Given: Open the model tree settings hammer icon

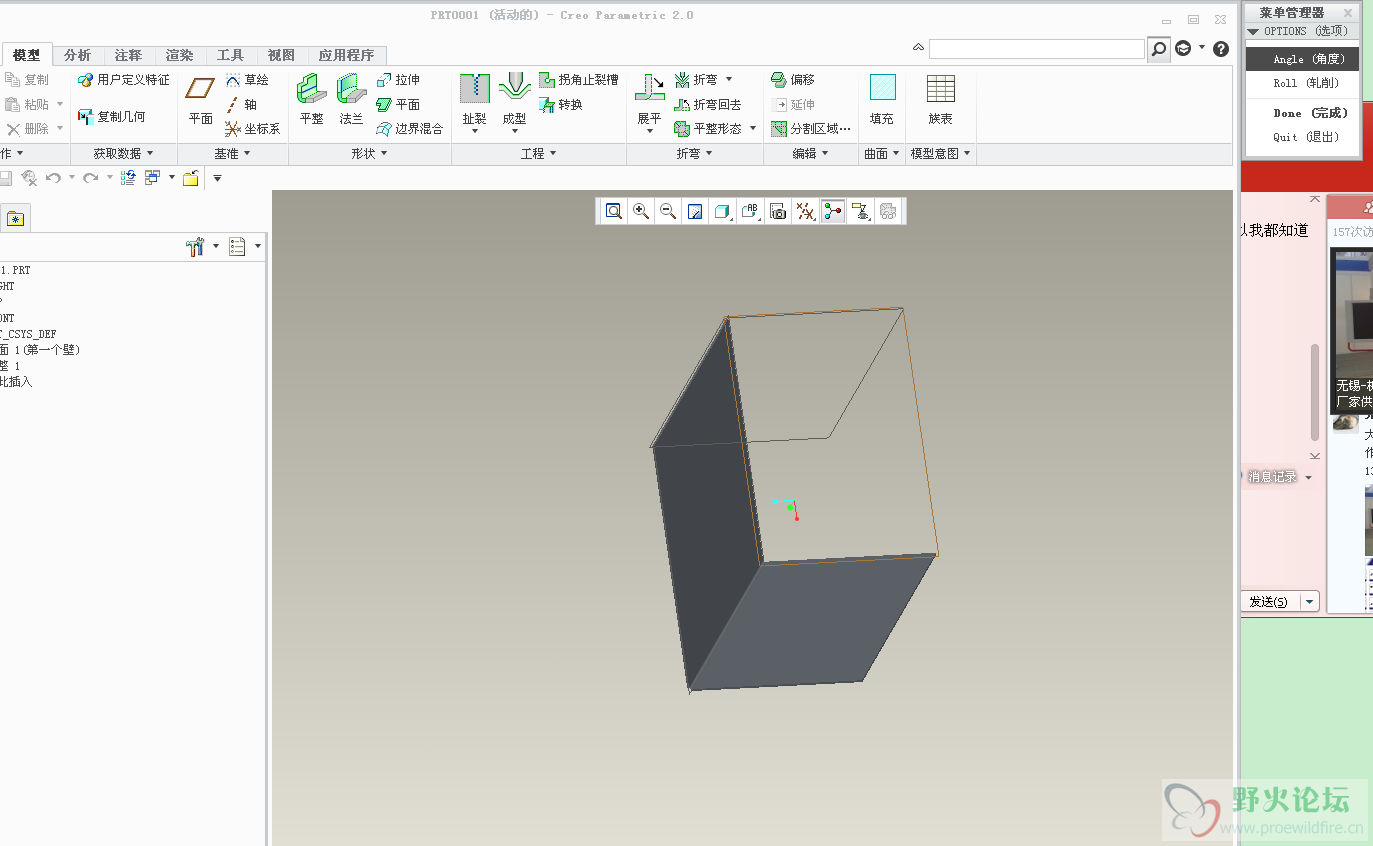Looking at the screenshot, I should point(195,246).
